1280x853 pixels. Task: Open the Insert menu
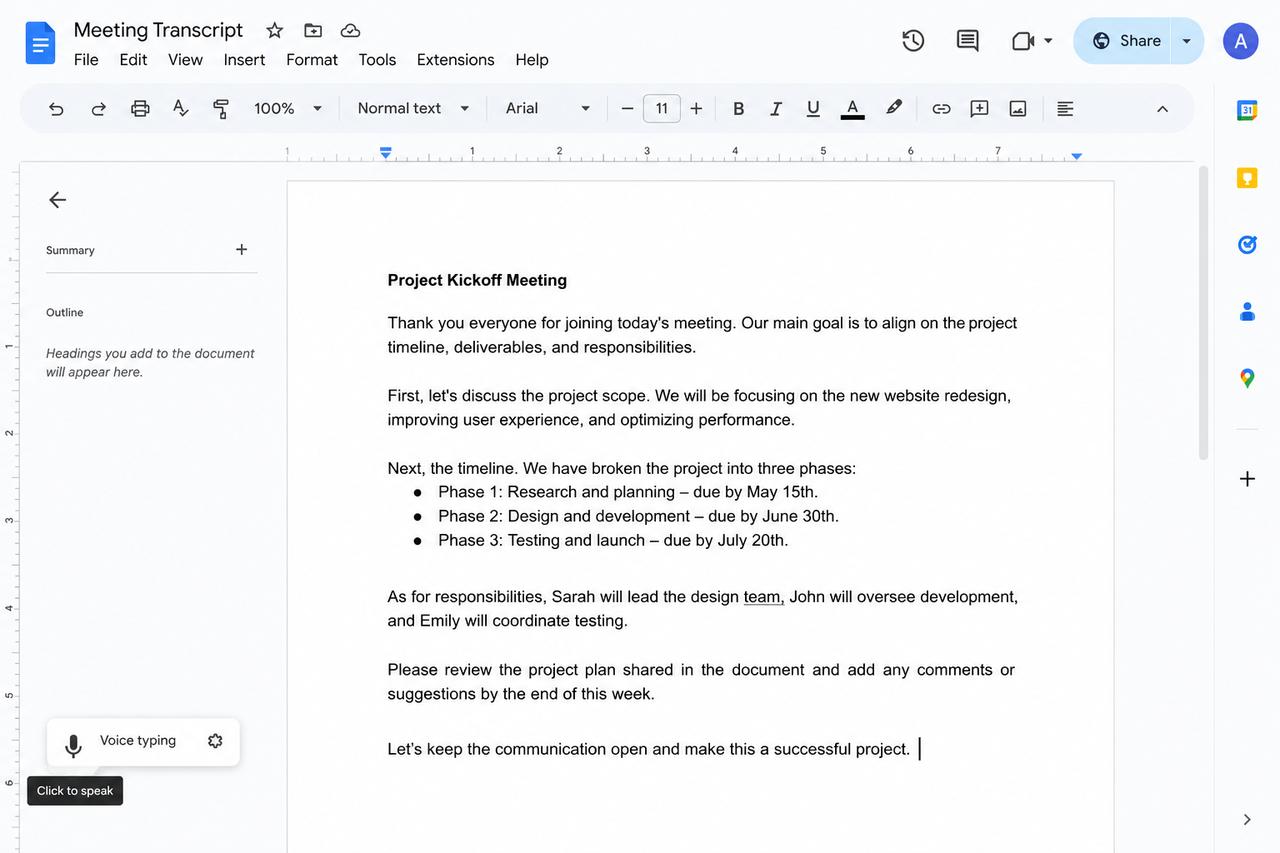244,60
